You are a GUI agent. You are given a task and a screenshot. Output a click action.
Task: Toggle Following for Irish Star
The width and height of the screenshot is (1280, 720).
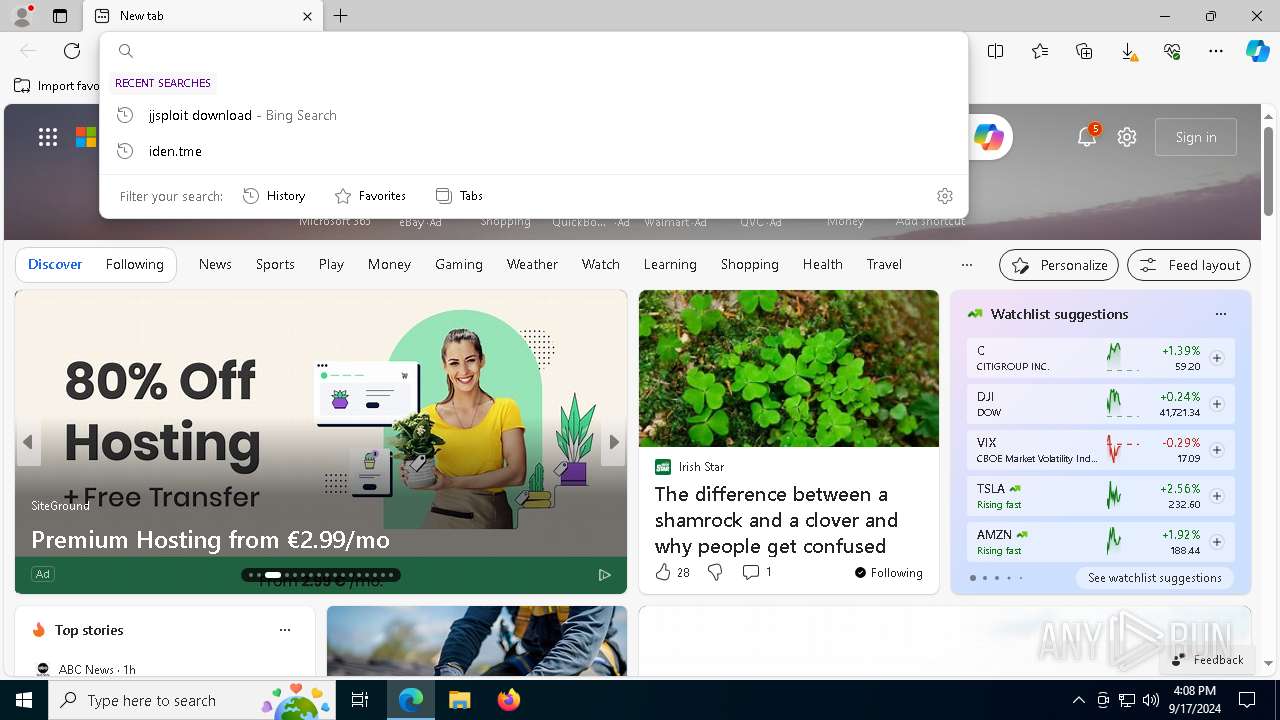888,573
